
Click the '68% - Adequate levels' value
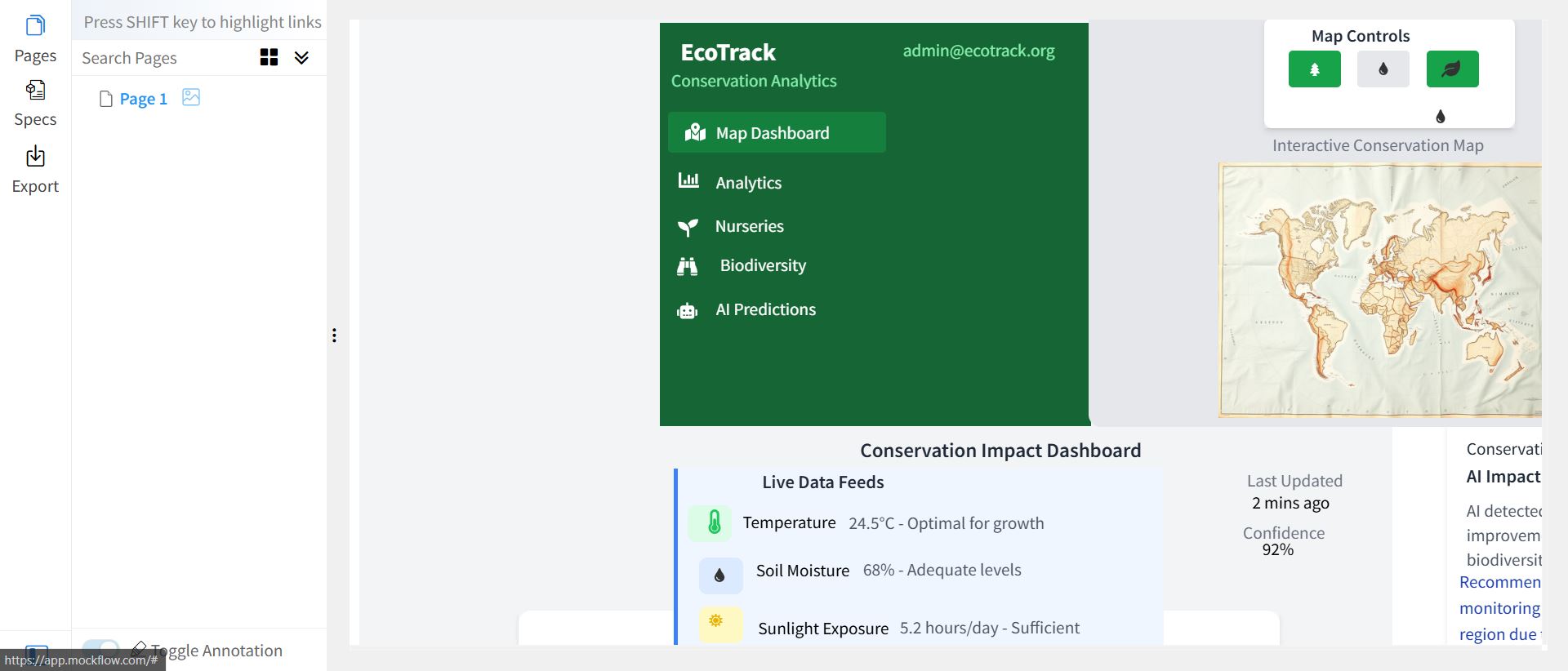[x=942, y=570]
